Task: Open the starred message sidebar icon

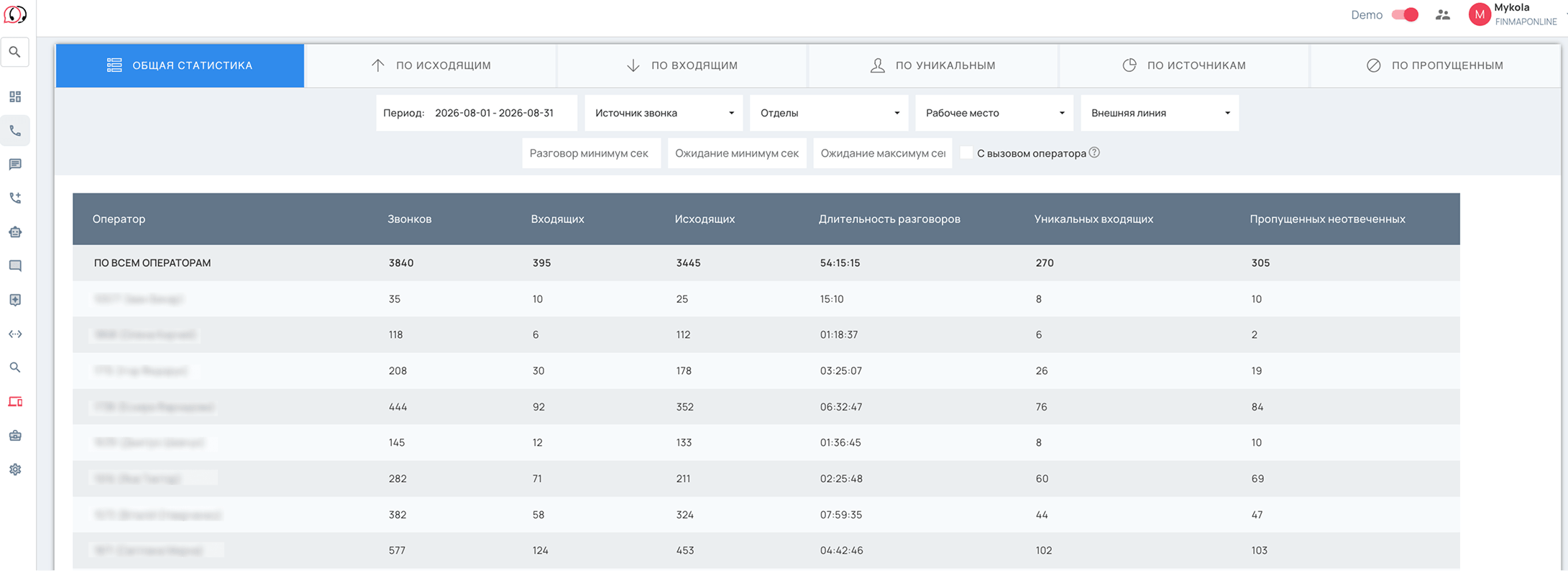Action: 15,300
